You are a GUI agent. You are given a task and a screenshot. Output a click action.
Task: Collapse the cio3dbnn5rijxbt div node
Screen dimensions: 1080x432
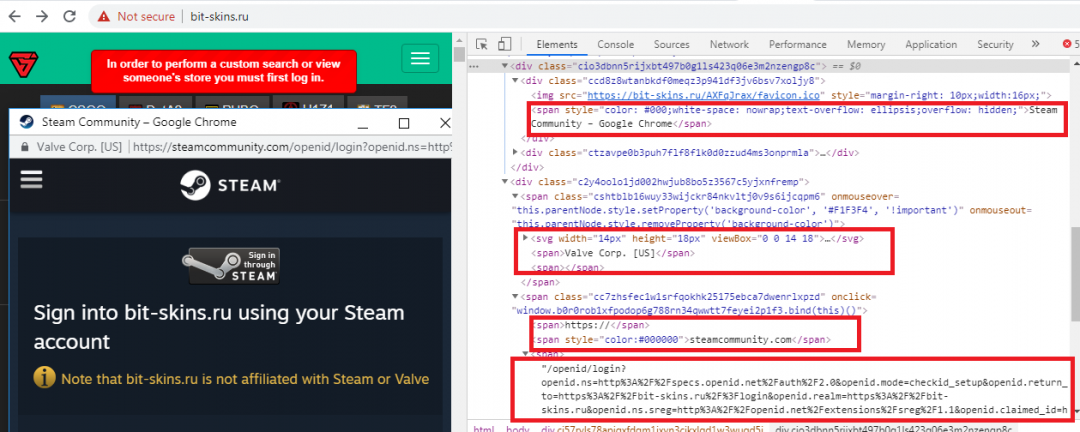504,66
